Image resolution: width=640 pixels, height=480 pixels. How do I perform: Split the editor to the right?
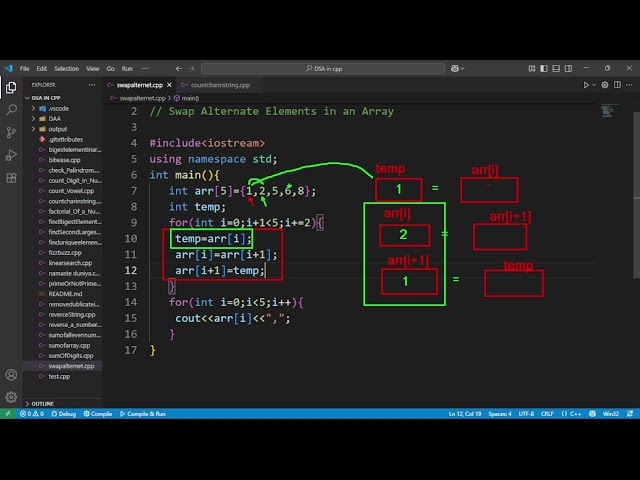[617, 85]
